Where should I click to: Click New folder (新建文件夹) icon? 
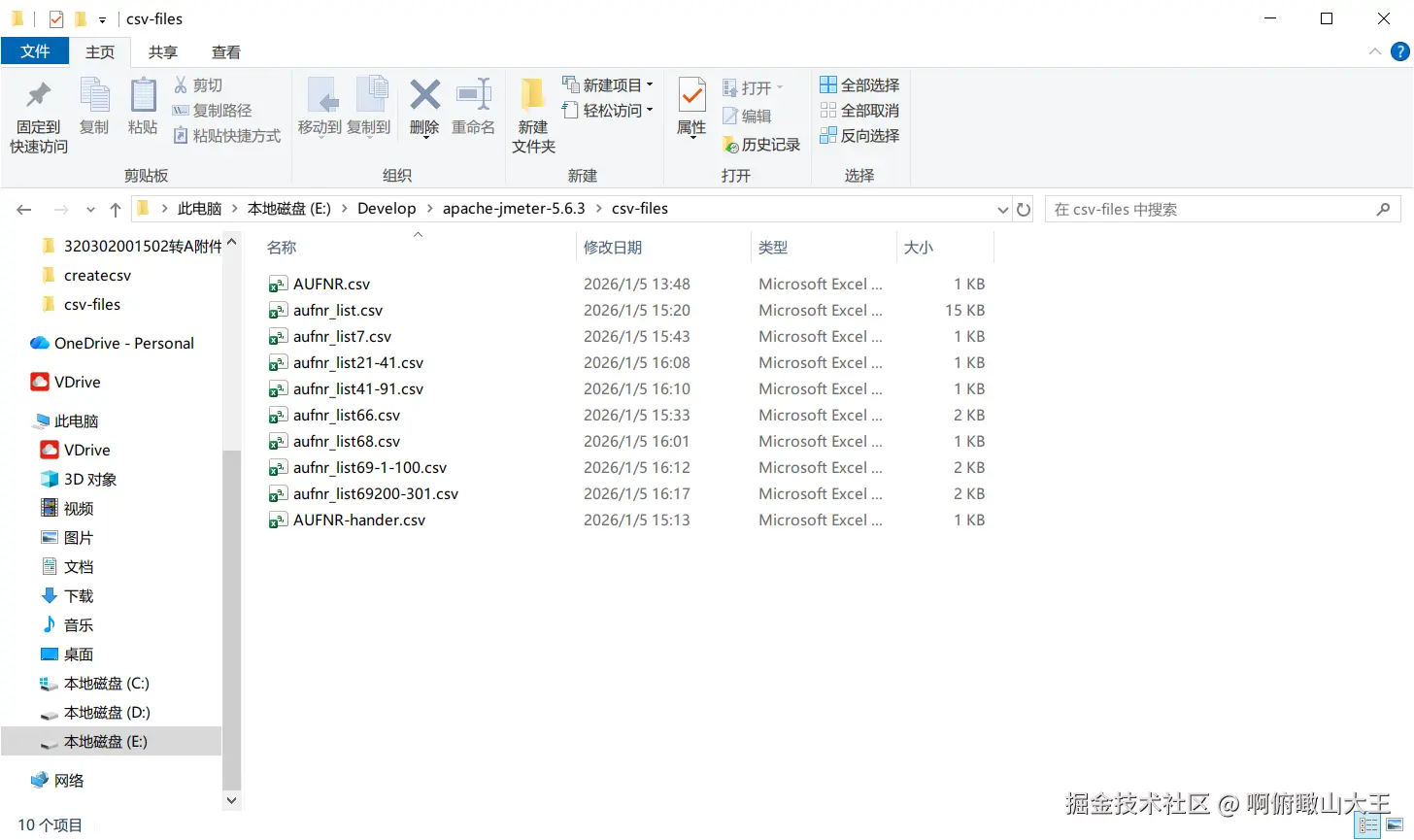pos(533,94)
